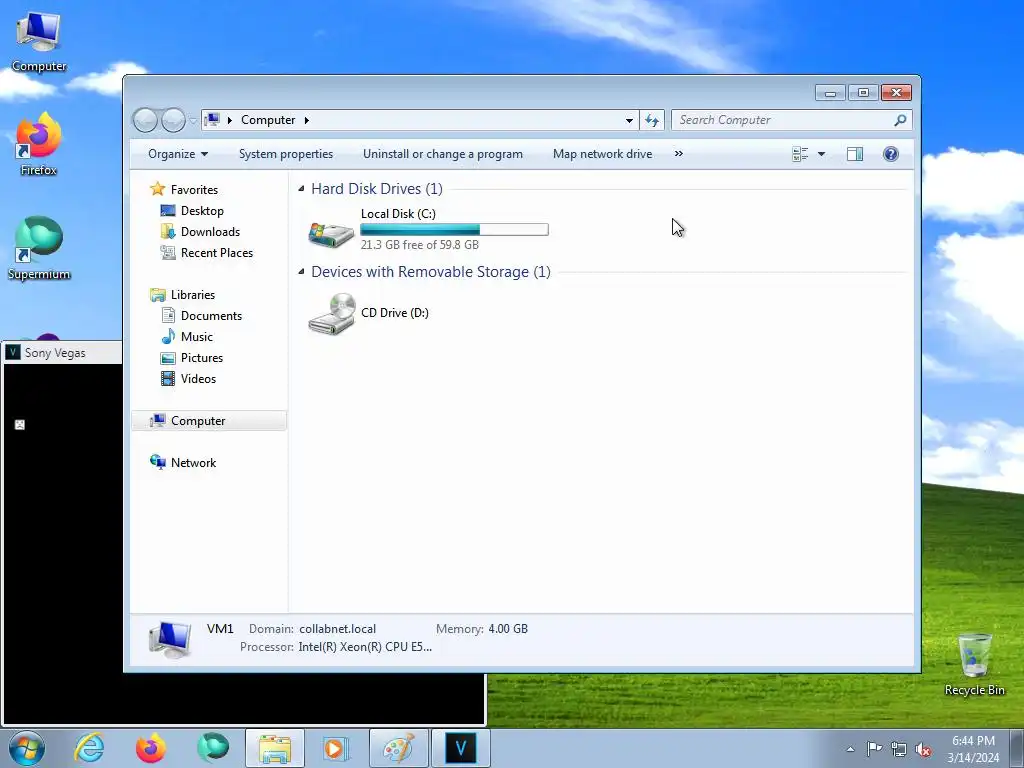1024x768 pixels.
Task: Launch Firefox from the desktop shortcut
Action: pyautogui.click(x=39, y=145)
